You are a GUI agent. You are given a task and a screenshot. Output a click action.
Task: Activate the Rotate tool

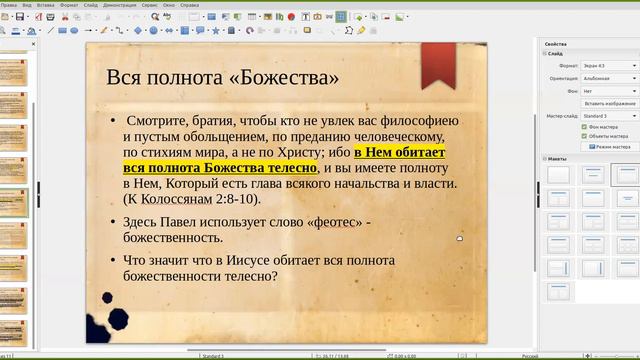(250, 31)
